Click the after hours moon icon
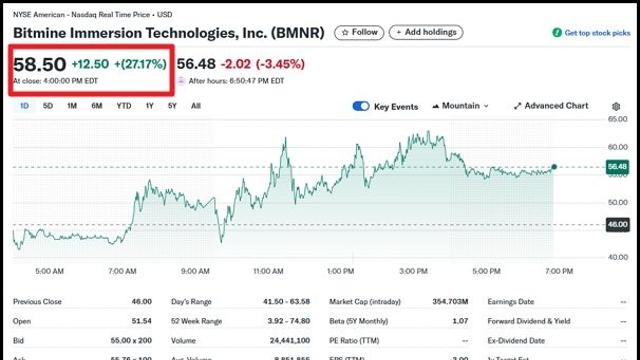Screen dimensions: 640x360 click(x=181, y=80)
